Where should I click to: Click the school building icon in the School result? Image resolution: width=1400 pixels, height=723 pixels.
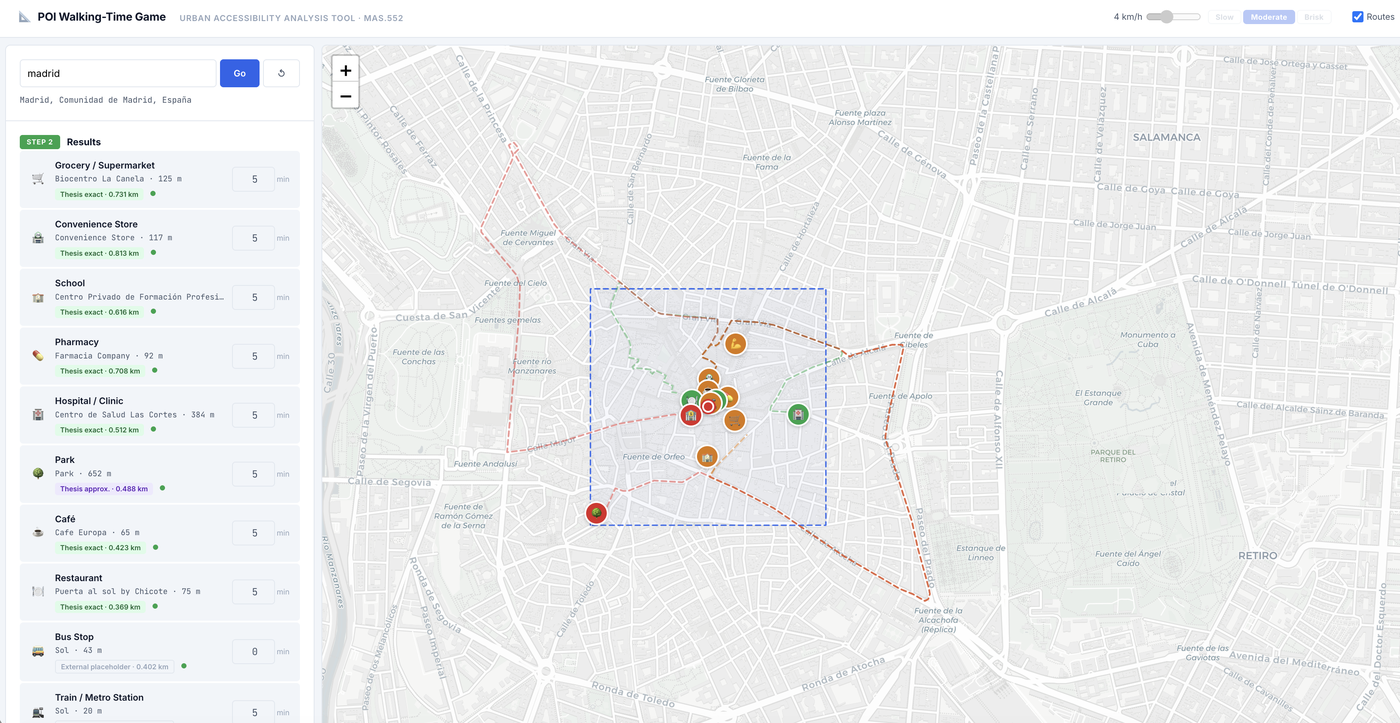[37, 296]
